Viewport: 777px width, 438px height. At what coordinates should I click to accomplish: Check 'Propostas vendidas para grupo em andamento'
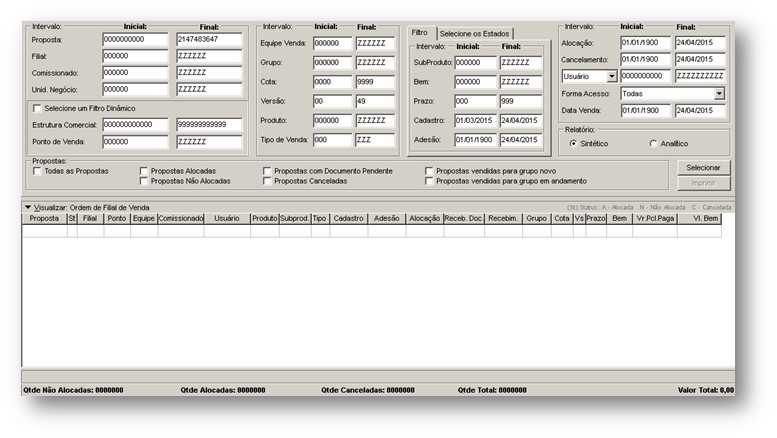click(x=429, y=181)
